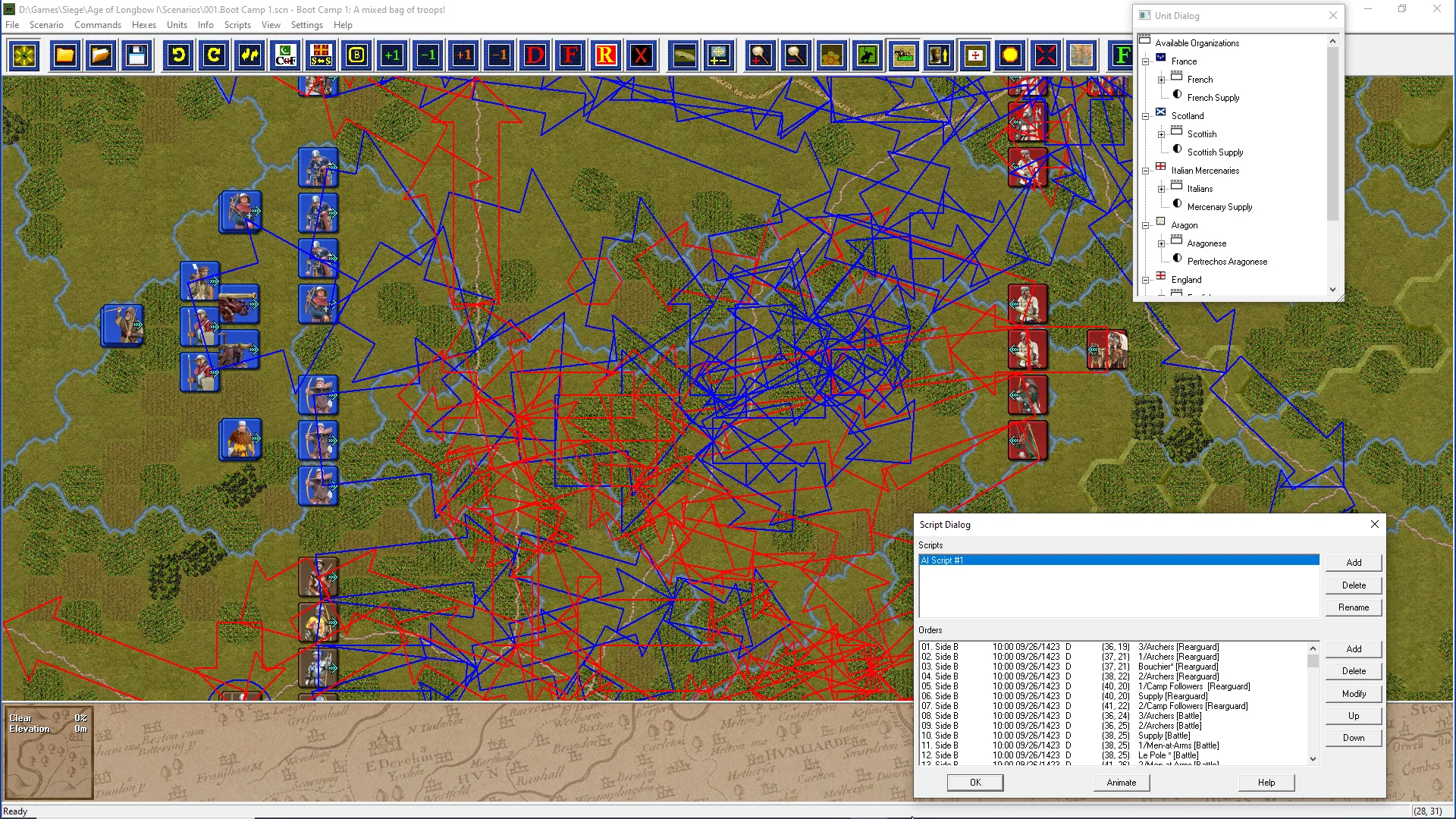Screen dimensions: 1456x819
Task: Click the zoom in magnifier icon
Action: (760, 55)
